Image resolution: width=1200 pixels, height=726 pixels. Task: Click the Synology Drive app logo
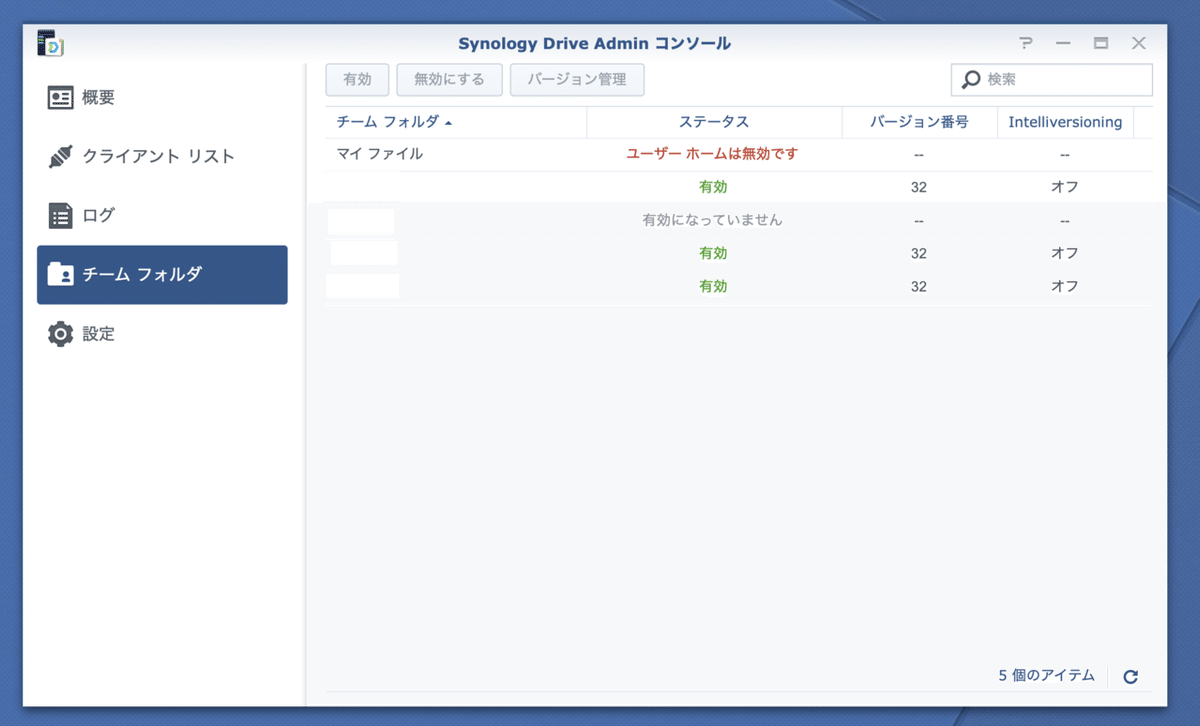(50, 44)
